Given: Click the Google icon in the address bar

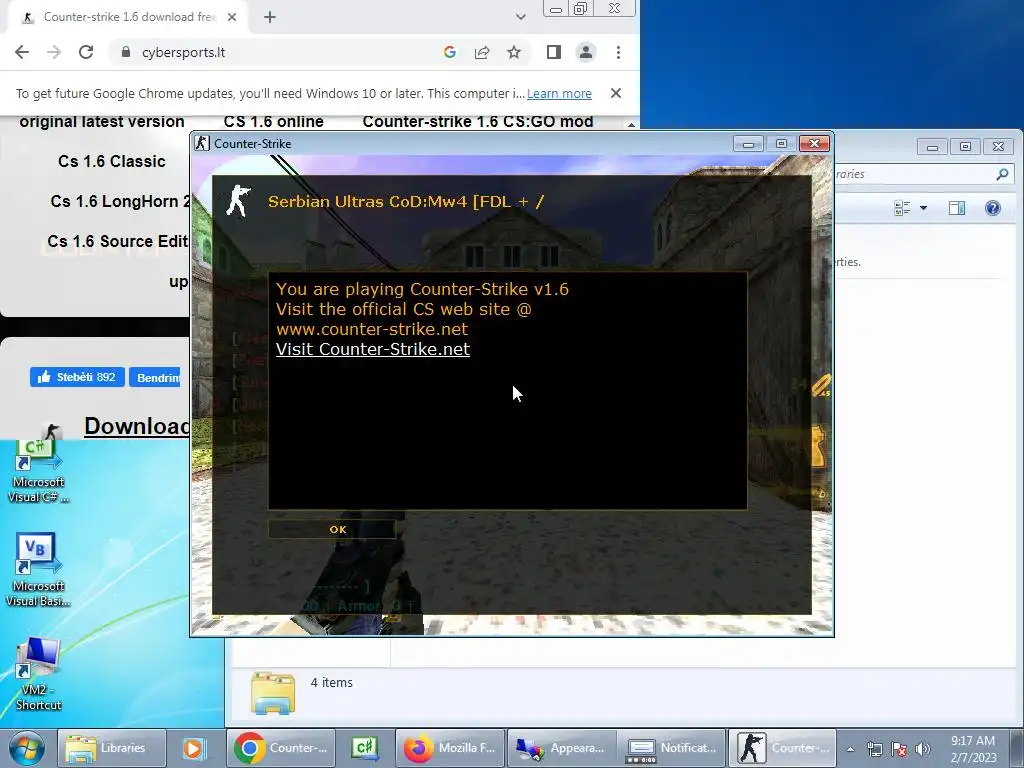Looking at the screenshot, I should pyautogui.click(x=449, y=52).
